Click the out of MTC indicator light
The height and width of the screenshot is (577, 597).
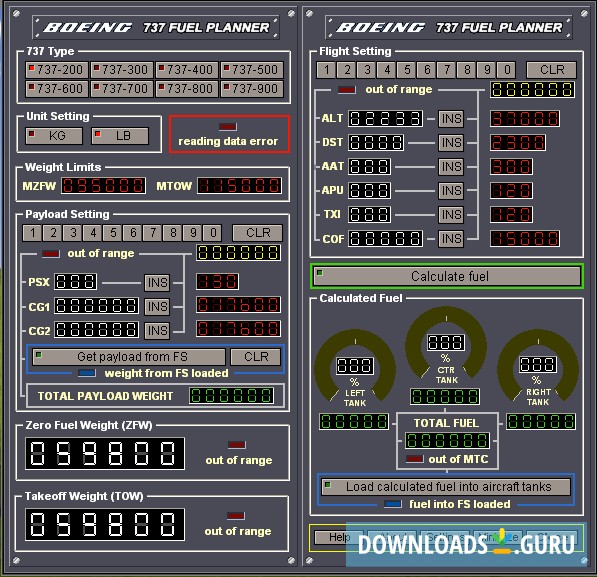tap(415, 459)
